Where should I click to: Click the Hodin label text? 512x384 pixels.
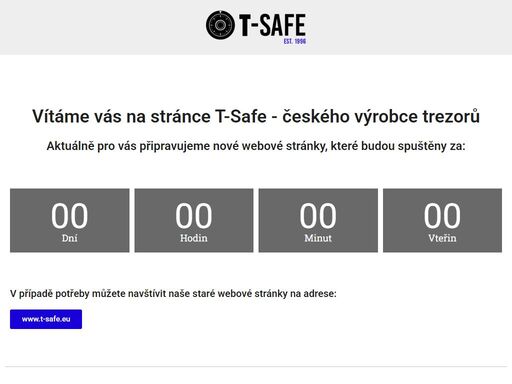coord(194,238)
